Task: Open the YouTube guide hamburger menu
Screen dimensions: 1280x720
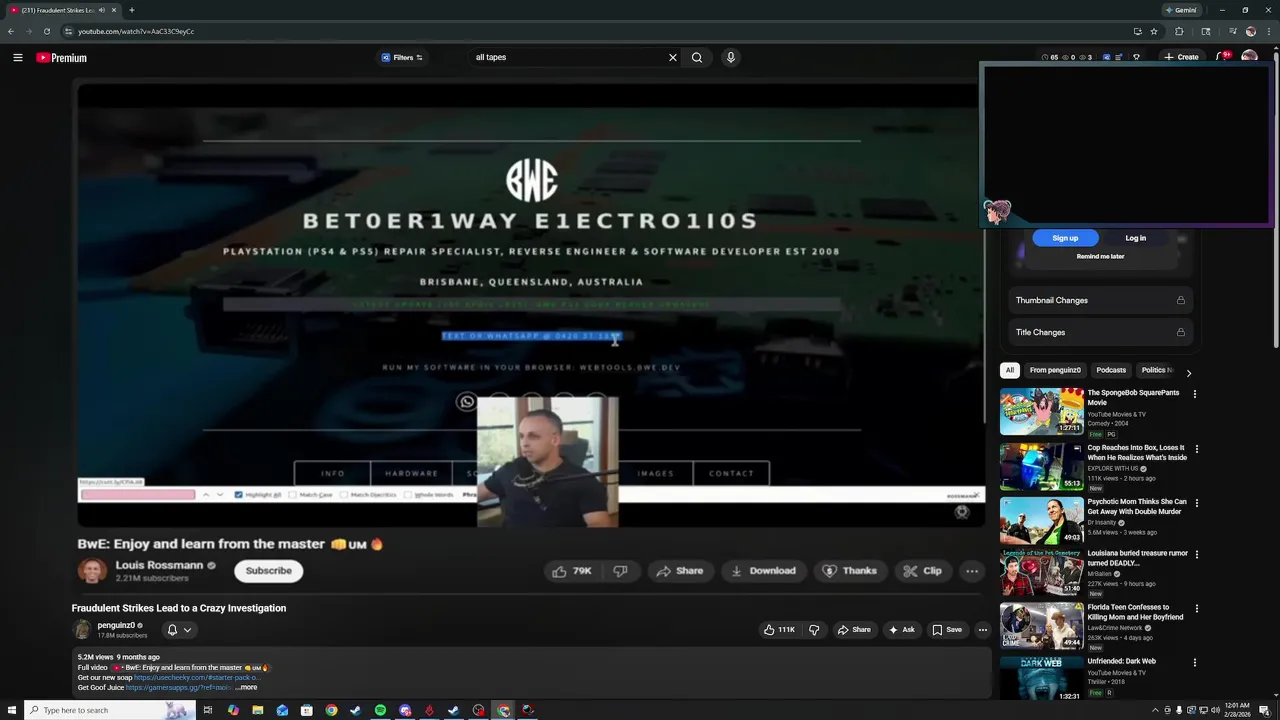Action: 17,58
